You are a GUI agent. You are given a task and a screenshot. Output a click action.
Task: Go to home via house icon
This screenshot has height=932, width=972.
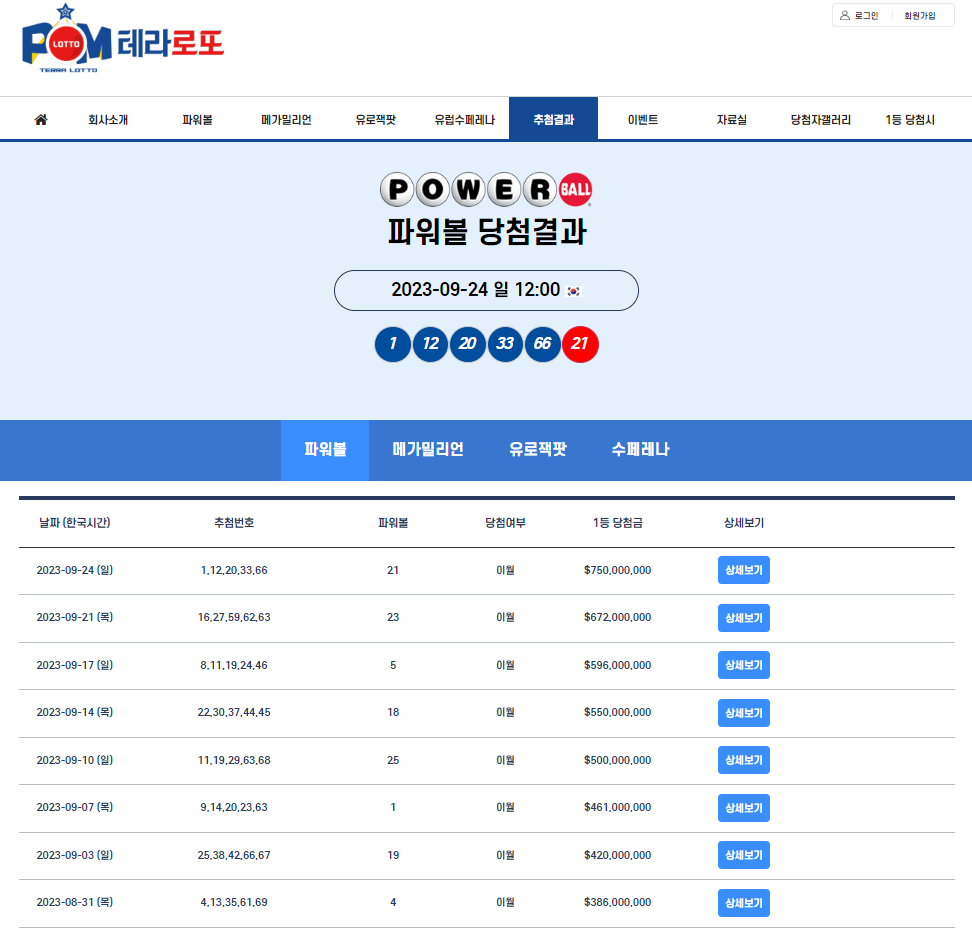41,119
